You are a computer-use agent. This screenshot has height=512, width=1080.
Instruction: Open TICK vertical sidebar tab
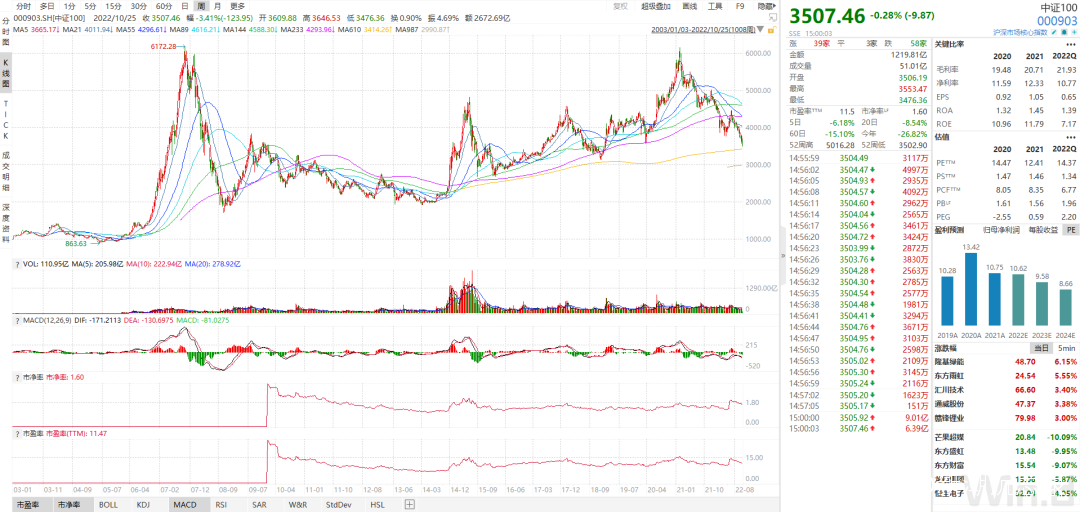pyautogui.click(x=6, y=121)
